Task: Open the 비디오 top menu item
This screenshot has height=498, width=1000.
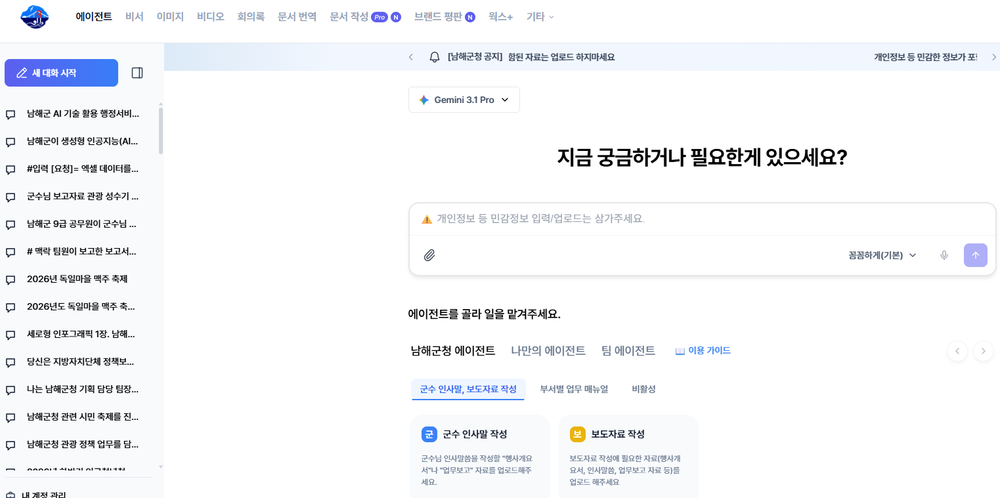Action: 210,17
